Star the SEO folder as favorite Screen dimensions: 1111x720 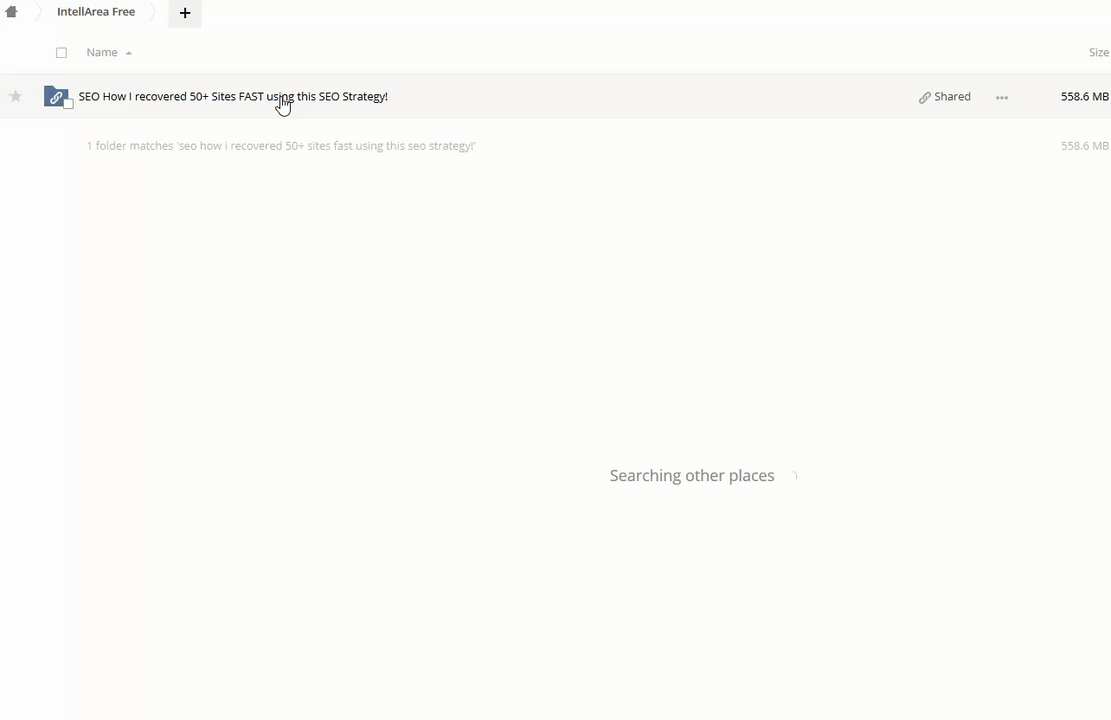[15, 96]
